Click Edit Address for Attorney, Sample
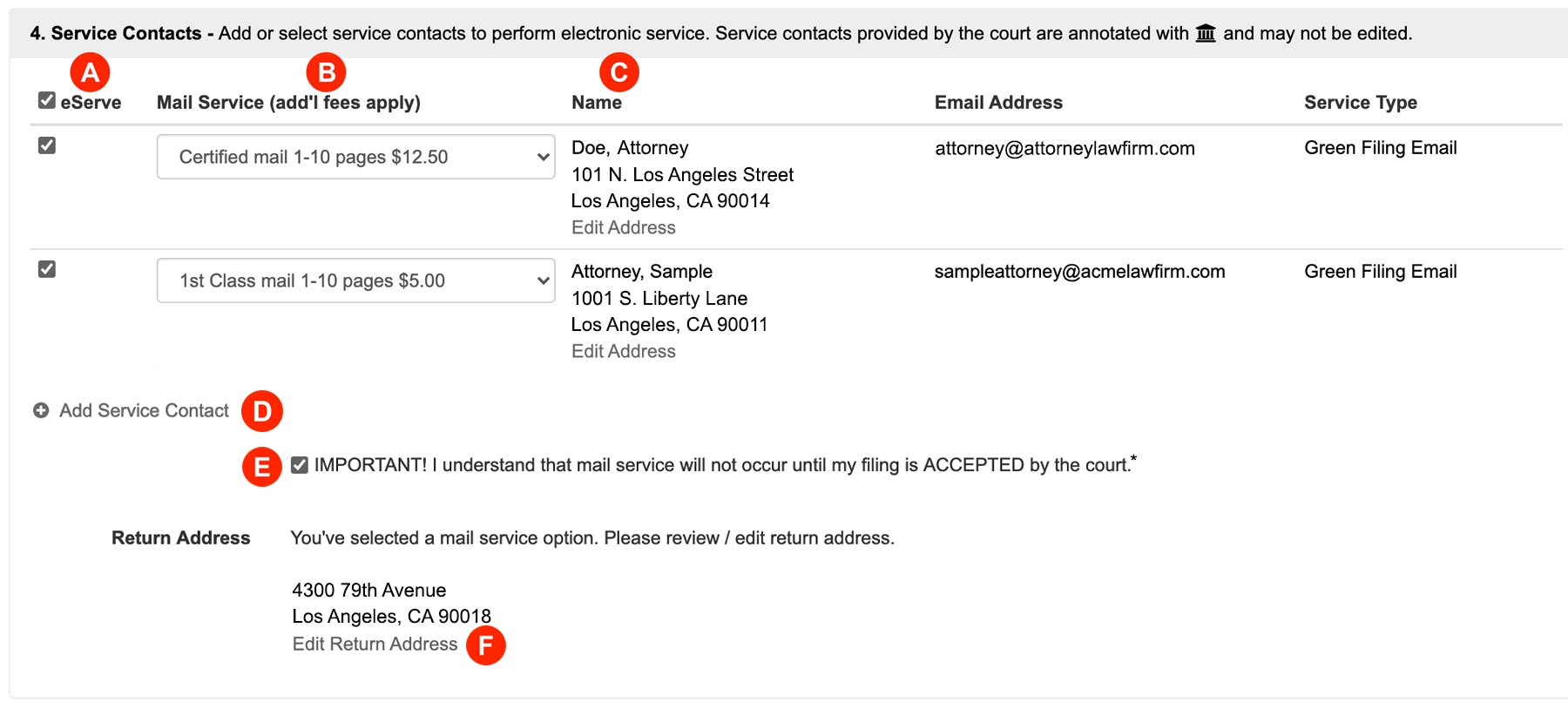This screenshot has width=1568, height=709. [624, 351]
